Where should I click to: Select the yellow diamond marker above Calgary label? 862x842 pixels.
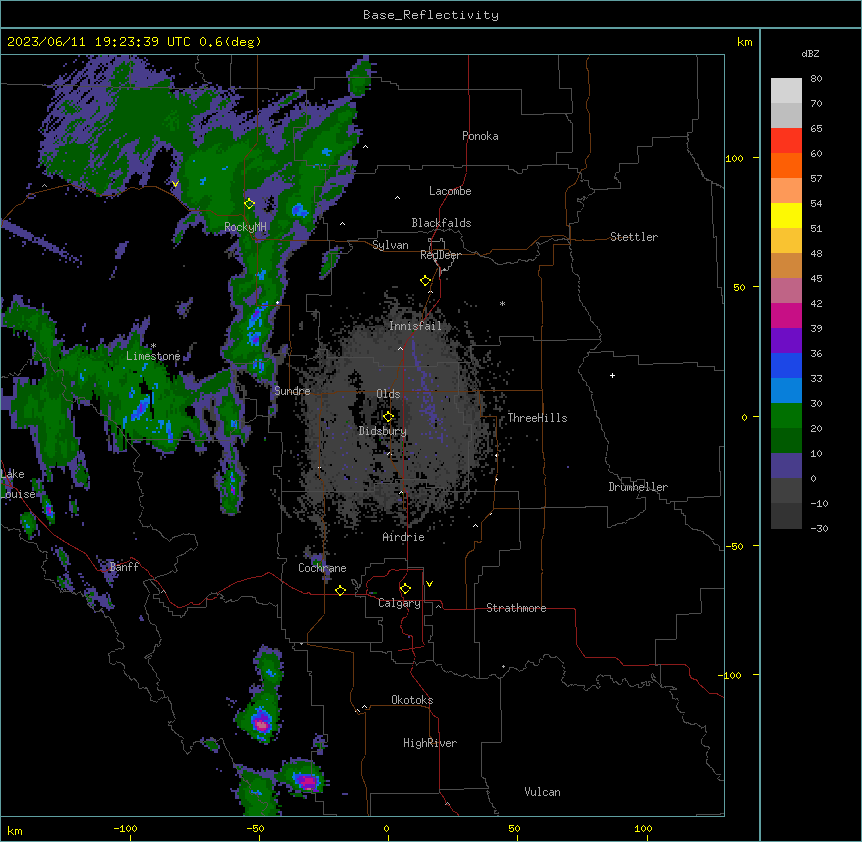click(x=405, y=589)
